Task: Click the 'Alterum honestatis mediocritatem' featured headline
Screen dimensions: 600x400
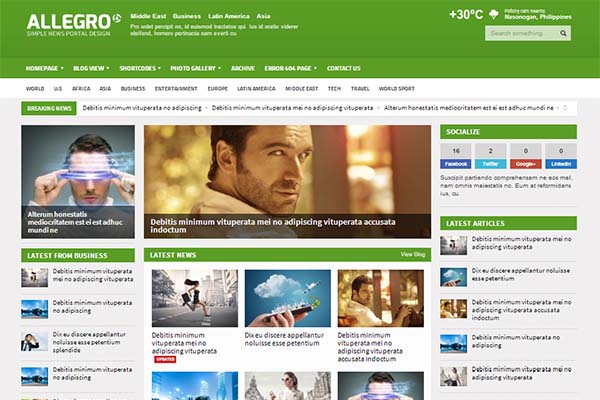Action: pyautogui.click(x=75, y=222)
